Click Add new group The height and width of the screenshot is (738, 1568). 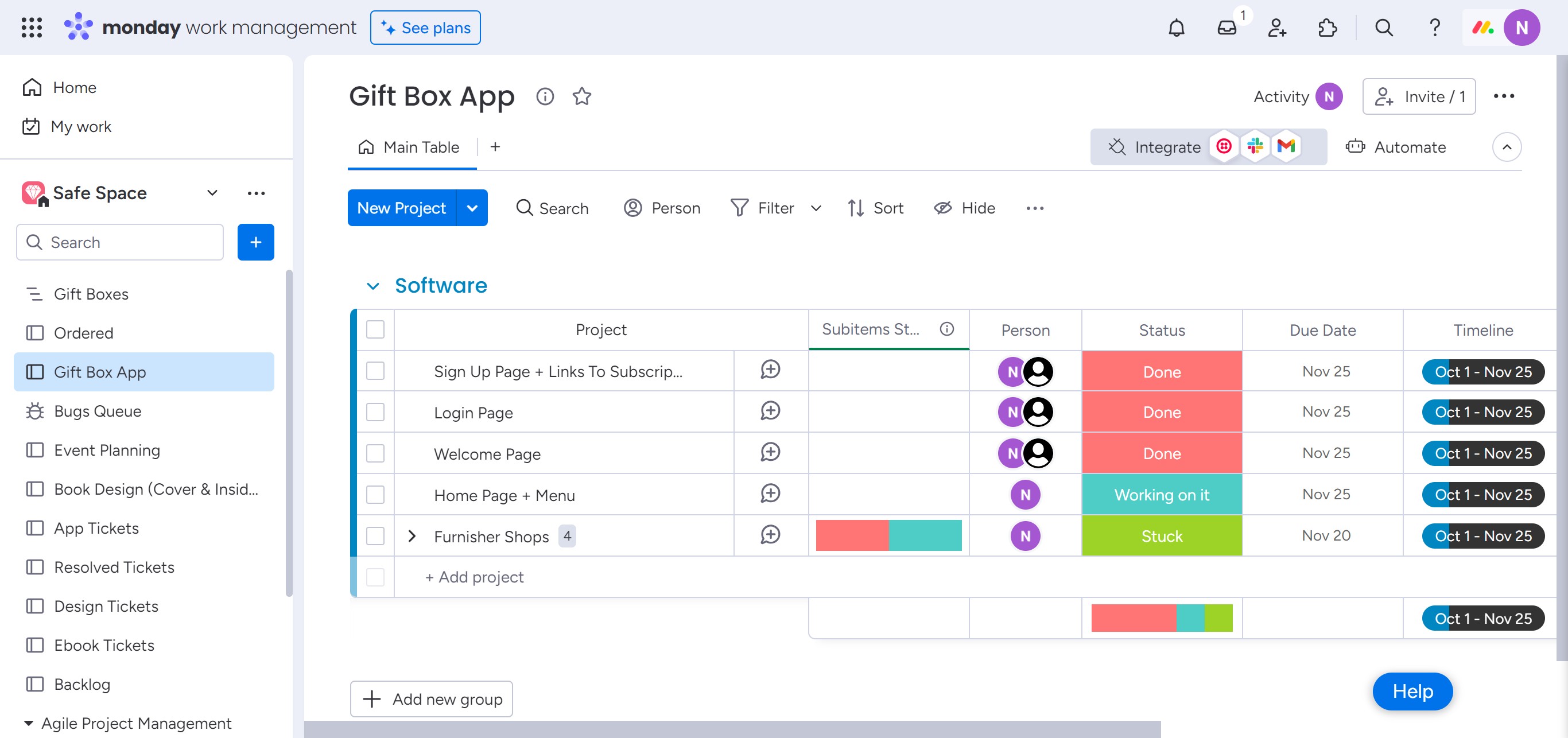point(431,699)
